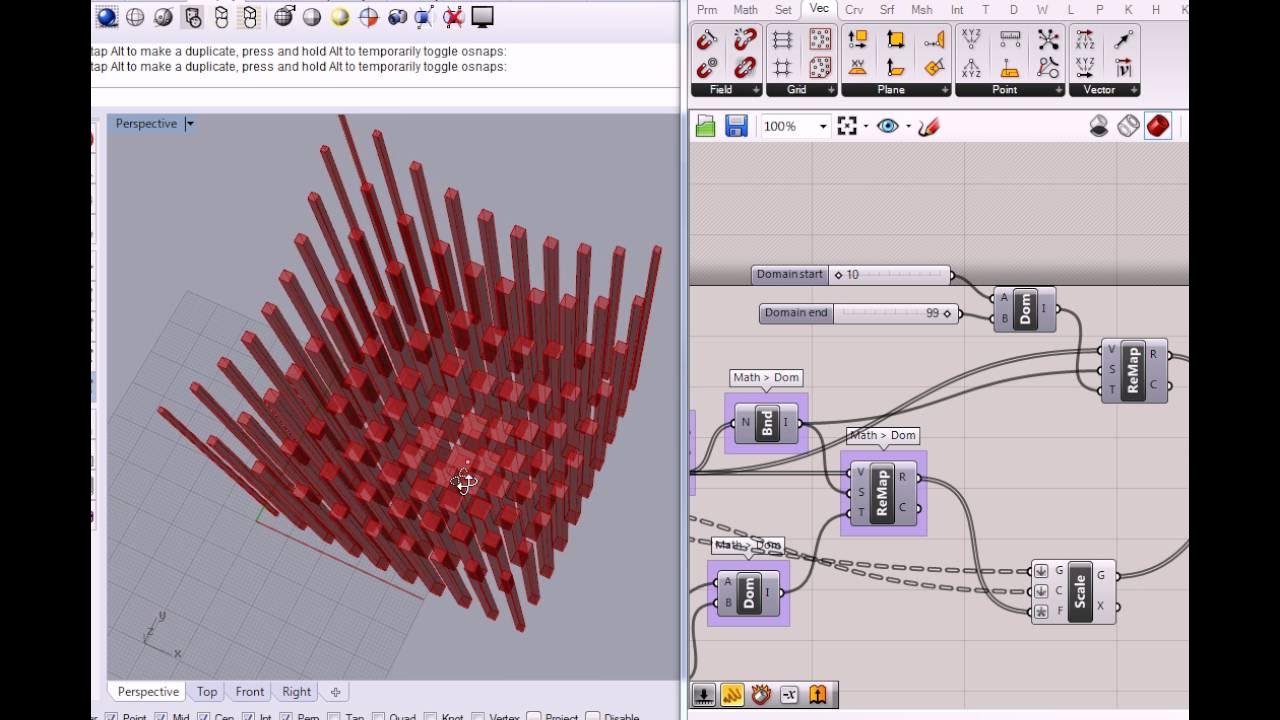This screenshot has width=1280, height=720.
Task: Toggle shaded red preview mode
Action: (1158, 126)
